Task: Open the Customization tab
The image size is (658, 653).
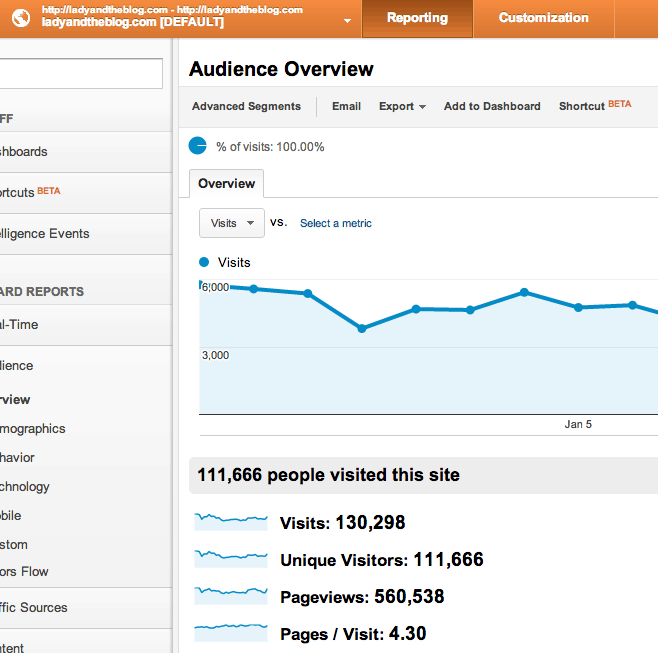Action: click(543, 18)
